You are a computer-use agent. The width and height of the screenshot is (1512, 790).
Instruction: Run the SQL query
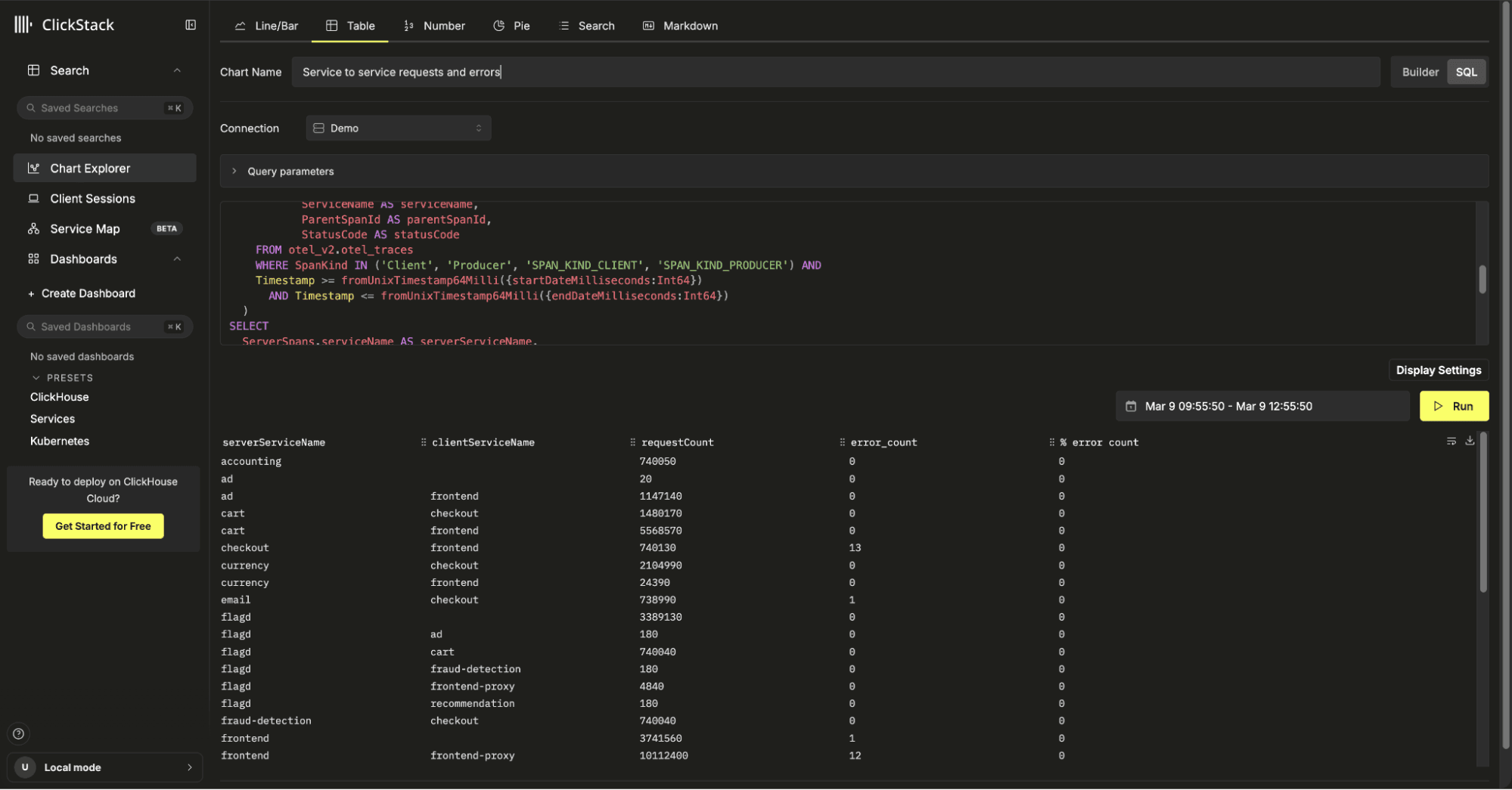point(1453,406)
